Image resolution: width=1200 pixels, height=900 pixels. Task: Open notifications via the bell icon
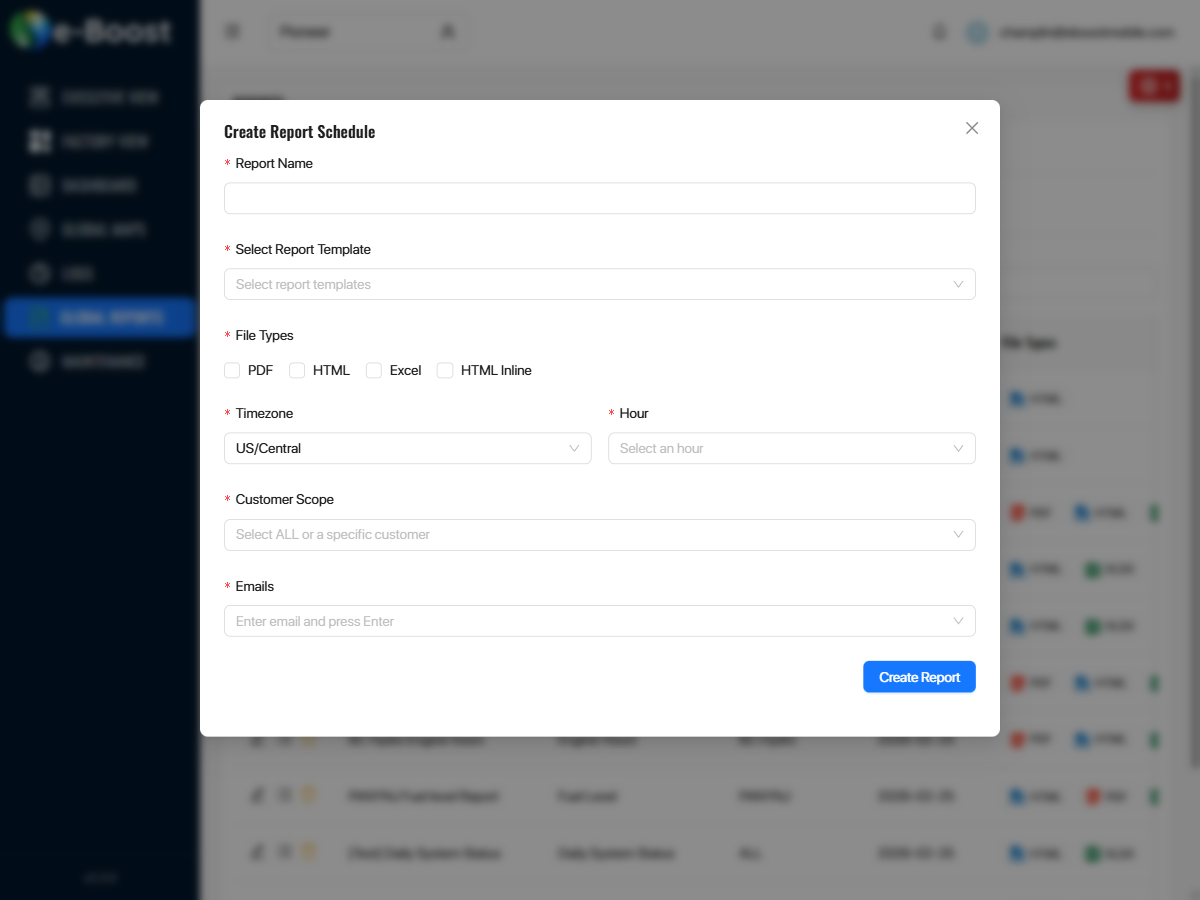coord(938,31)
